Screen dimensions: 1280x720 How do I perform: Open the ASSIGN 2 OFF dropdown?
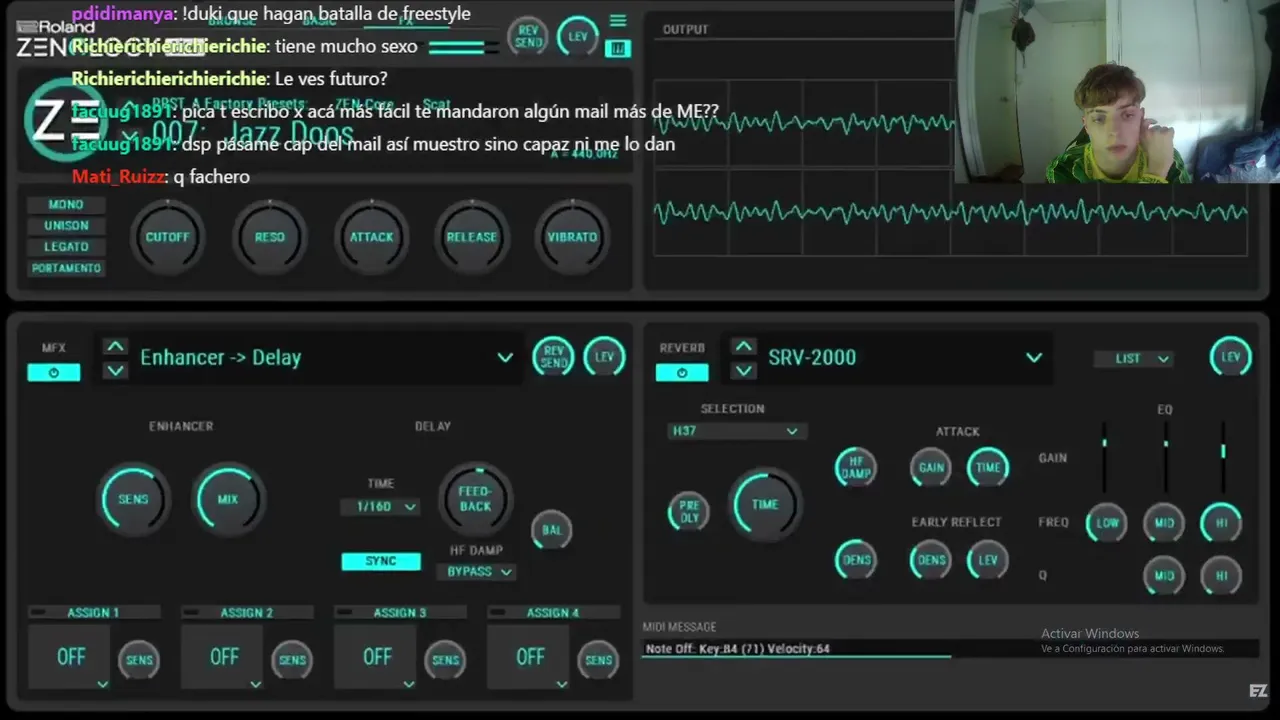tap(222, 657)
